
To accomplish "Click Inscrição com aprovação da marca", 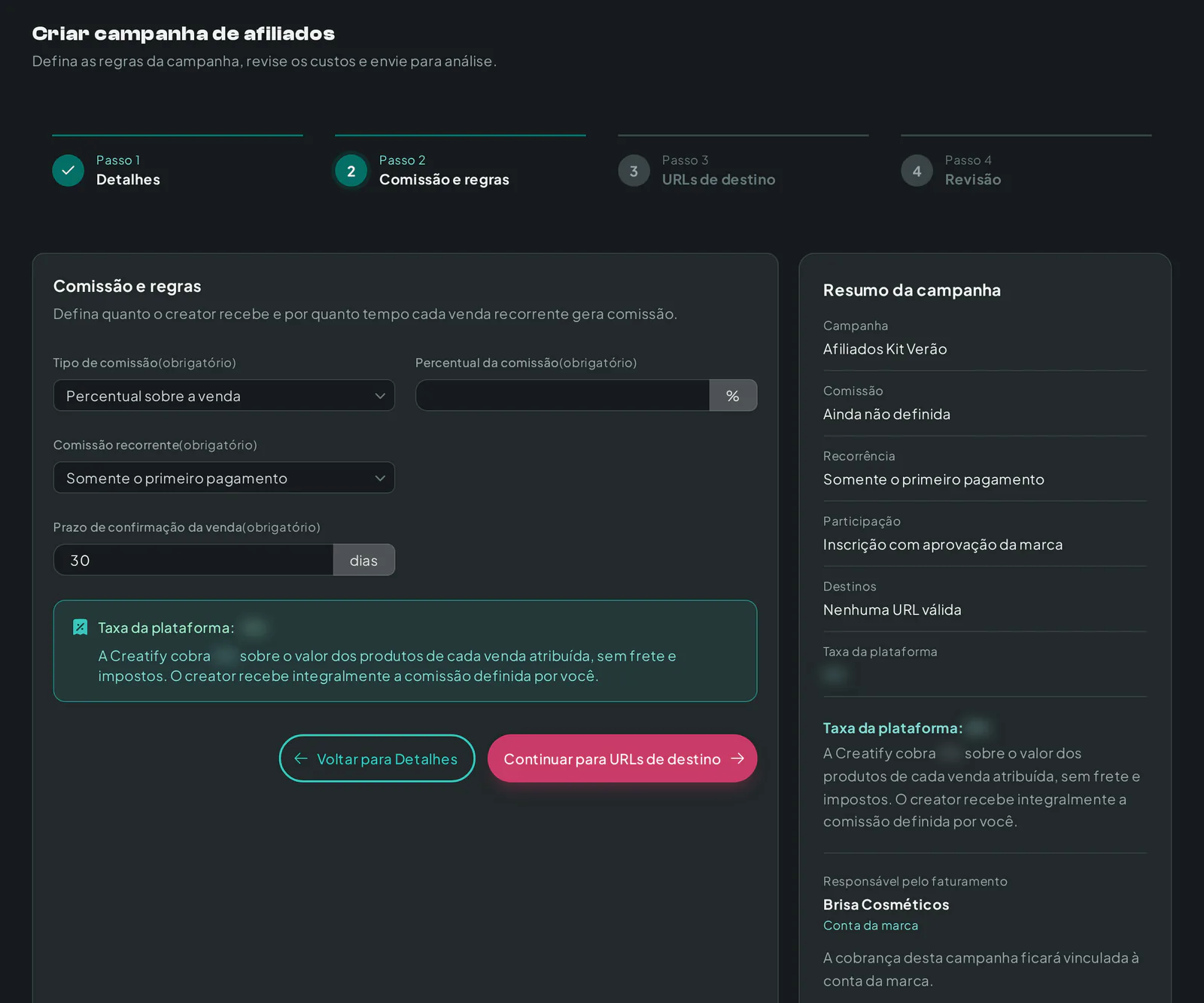I will coord(943,545).
